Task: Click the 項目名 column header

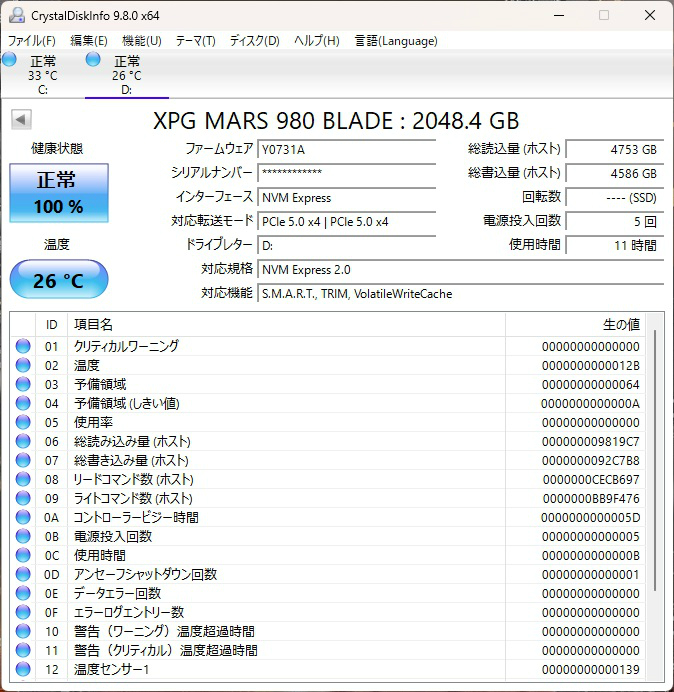Action: click(286, 325)
